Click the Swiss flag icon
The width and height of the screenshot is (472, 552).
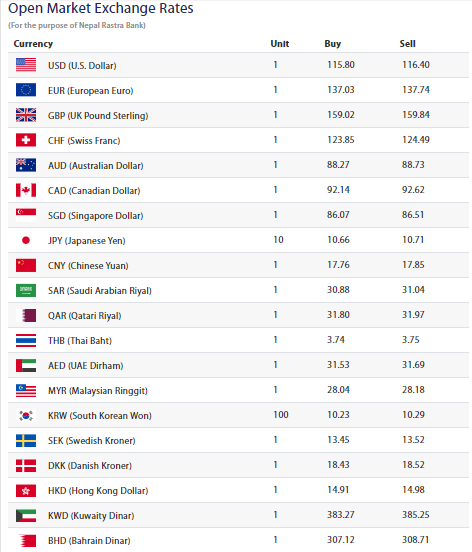(26, 140)
